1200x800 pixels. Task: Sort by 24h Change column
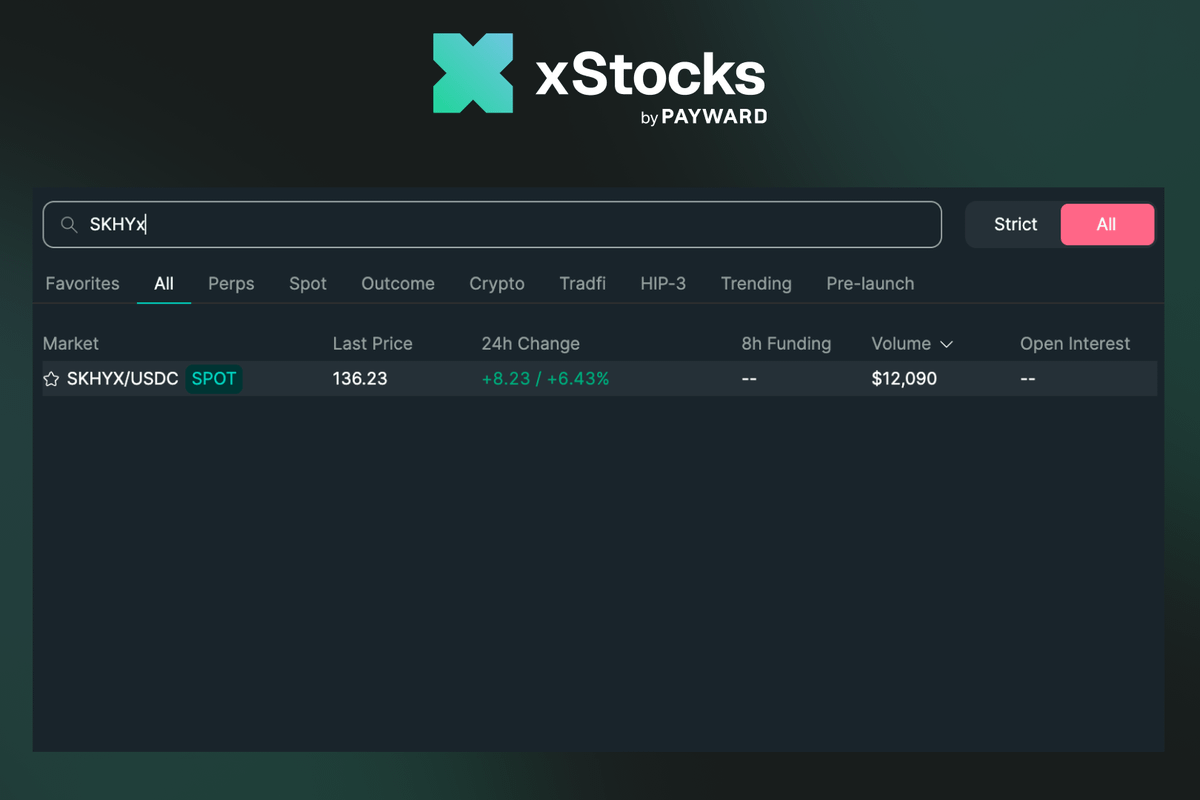530,344
